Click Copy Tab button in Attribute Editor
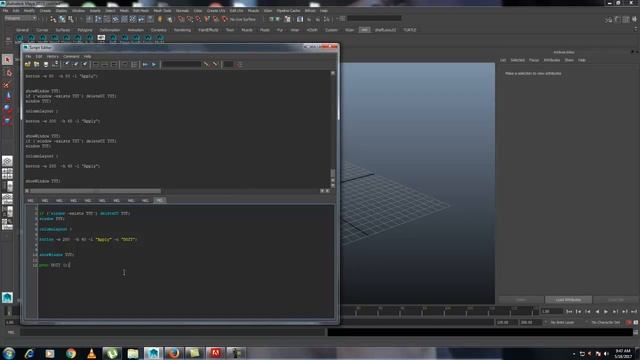 [x=616, y=300]
